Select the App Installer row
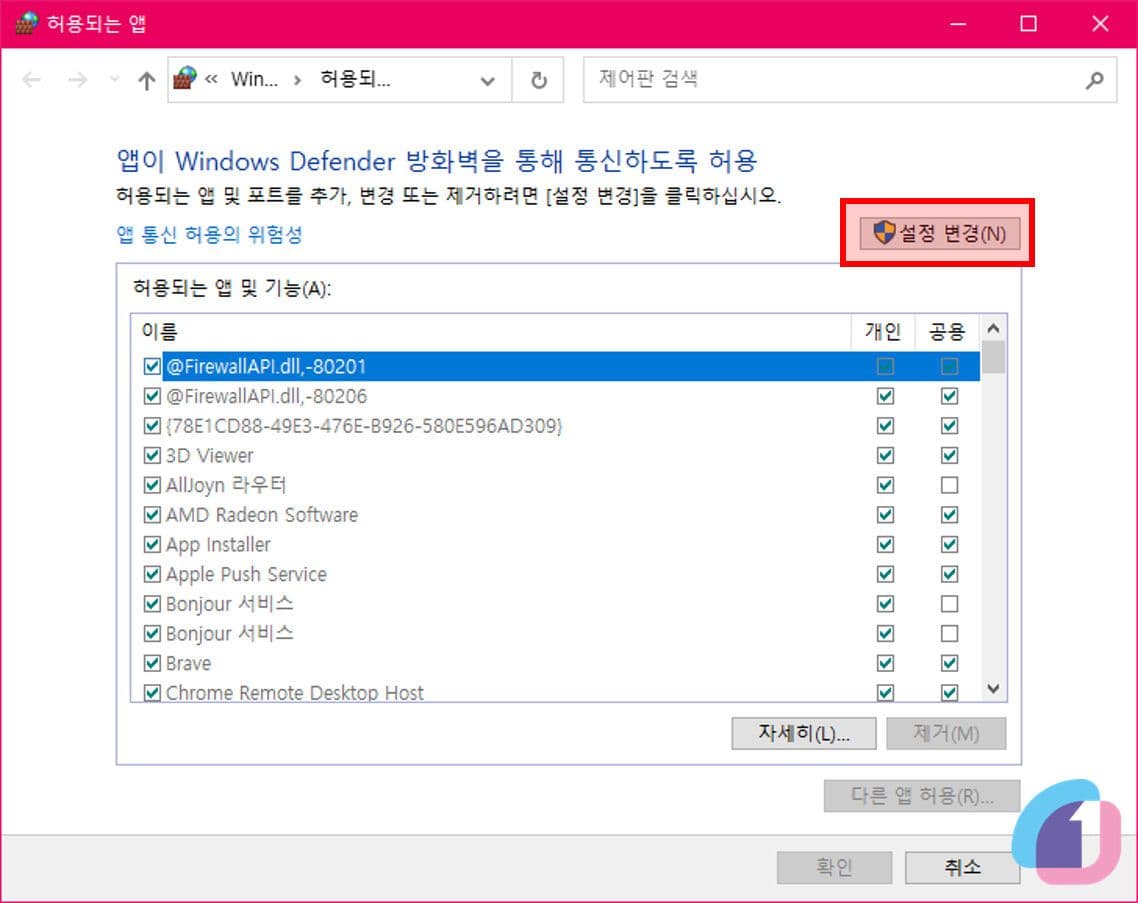The image size is (1138, 903). (556, 544)
